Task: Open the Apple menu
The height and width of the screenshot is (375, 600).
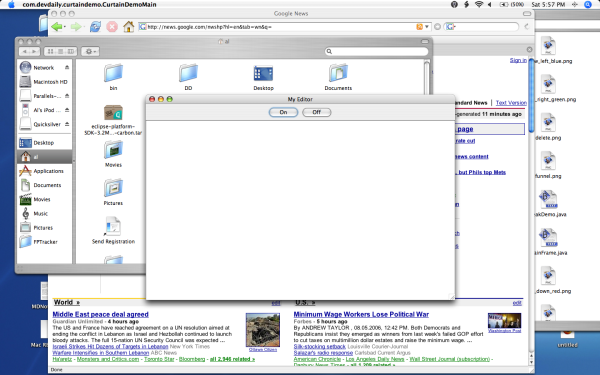Action: pos(11,5)
